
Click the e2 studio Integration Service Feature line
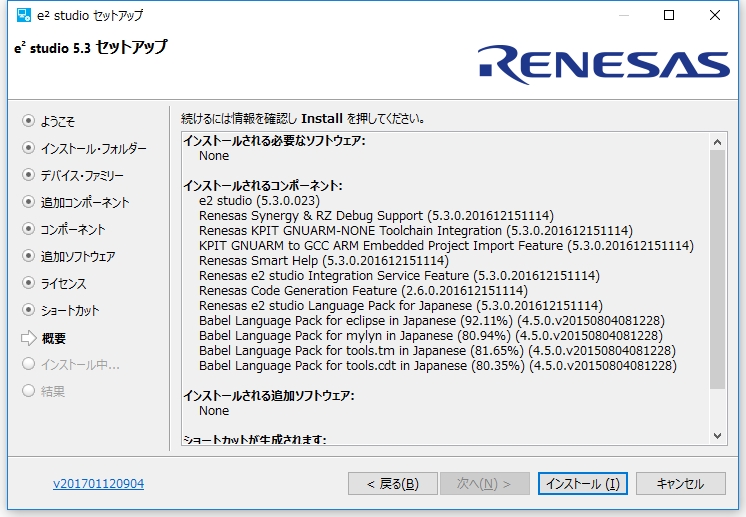(400, 275)
